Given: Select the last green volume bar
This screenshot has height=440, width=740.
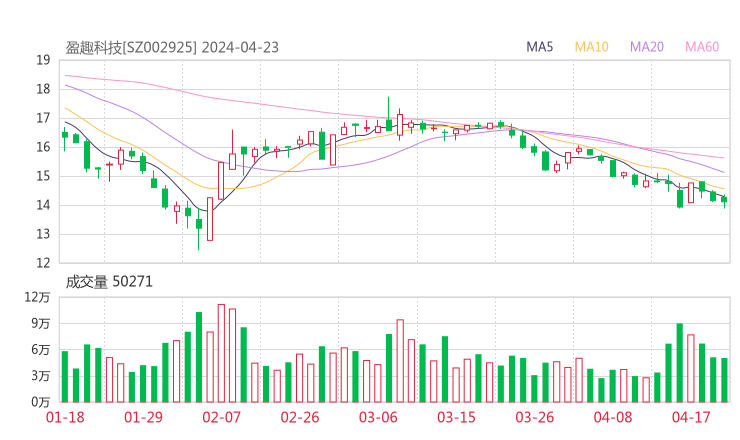Looking at the screenshot, I should (x=724, y=380).
